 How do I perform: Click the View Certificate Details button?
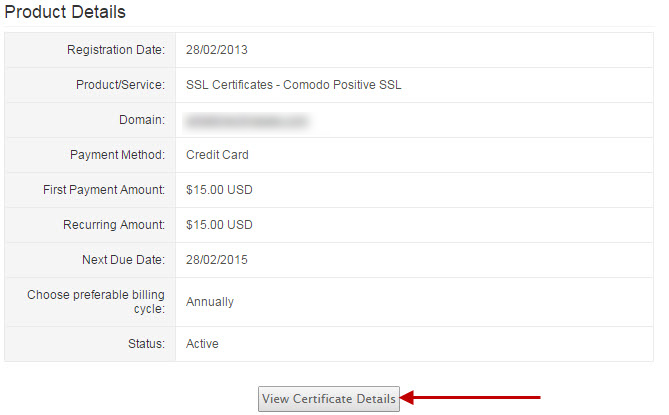[329, 399]
